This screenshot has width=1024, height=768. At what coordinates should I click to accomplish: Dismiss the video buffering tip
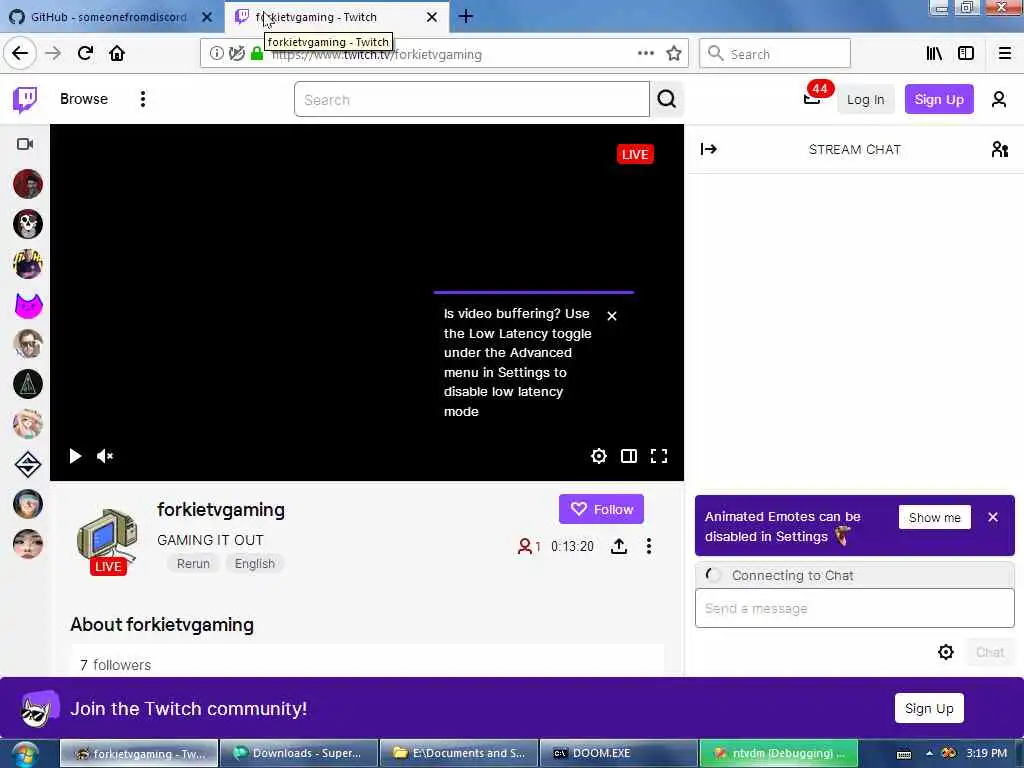(x=612, y=316)
